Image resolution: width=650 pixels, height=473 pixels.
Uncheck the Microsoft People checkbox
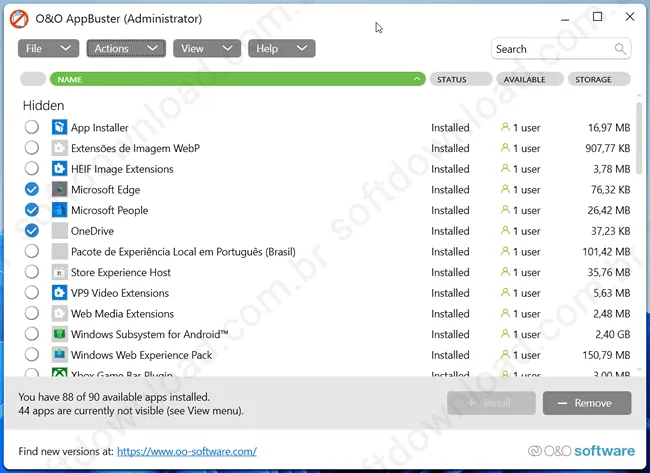[x=32, y=210]
